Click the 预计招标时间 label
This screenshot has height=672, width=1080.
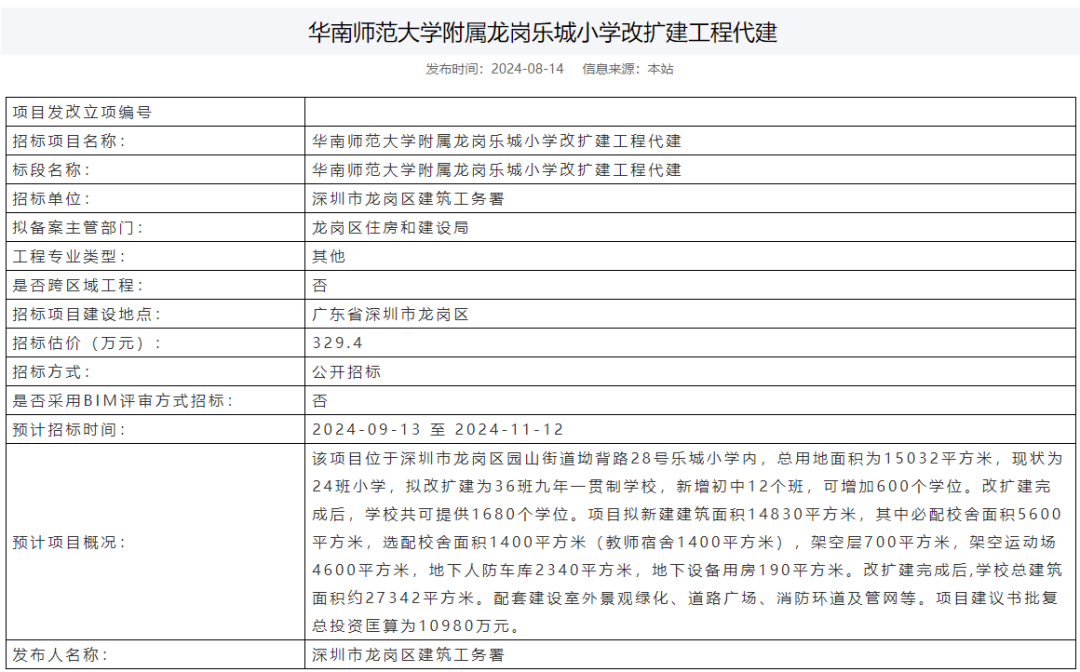pos(70,430)
